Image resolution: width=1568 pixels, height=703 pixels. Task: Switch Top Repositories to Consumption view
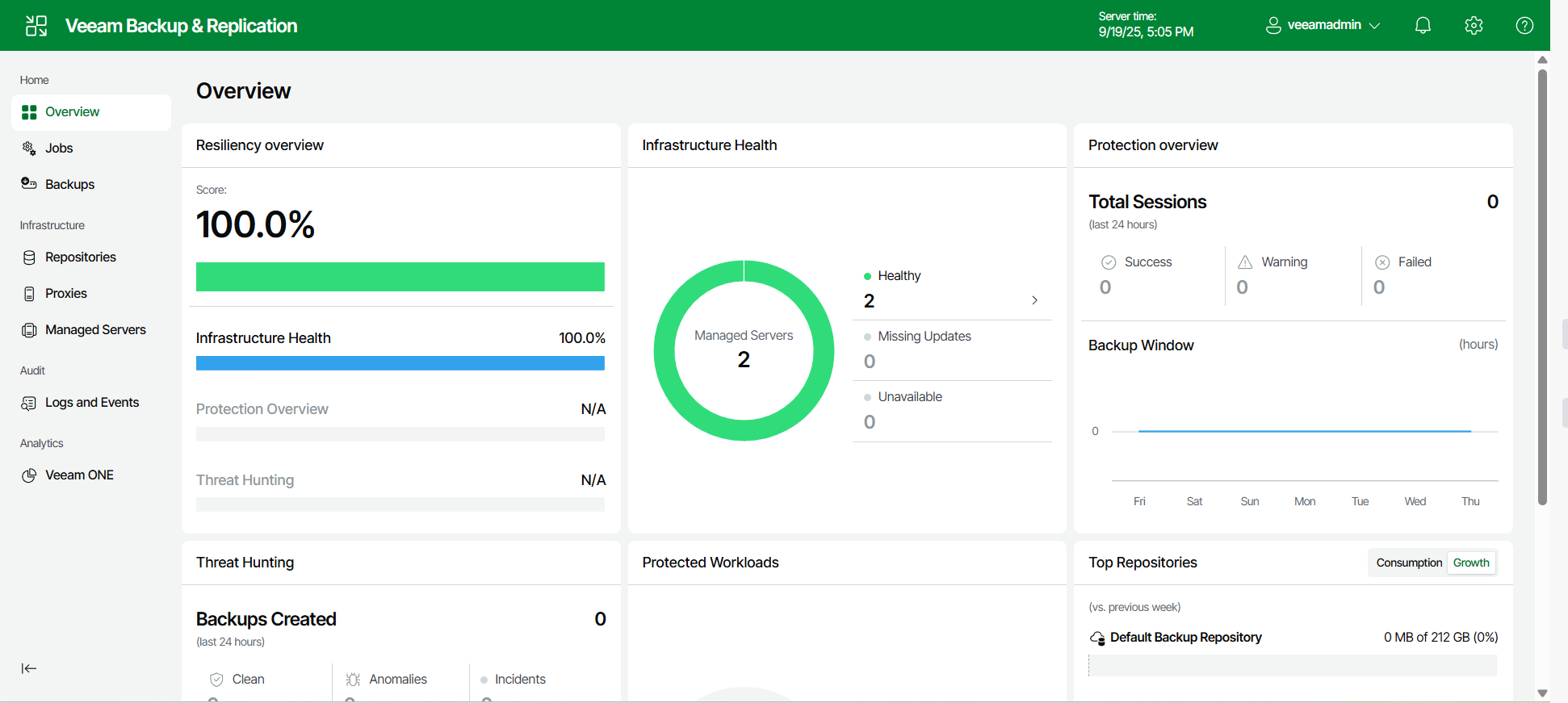point(1408,563)
